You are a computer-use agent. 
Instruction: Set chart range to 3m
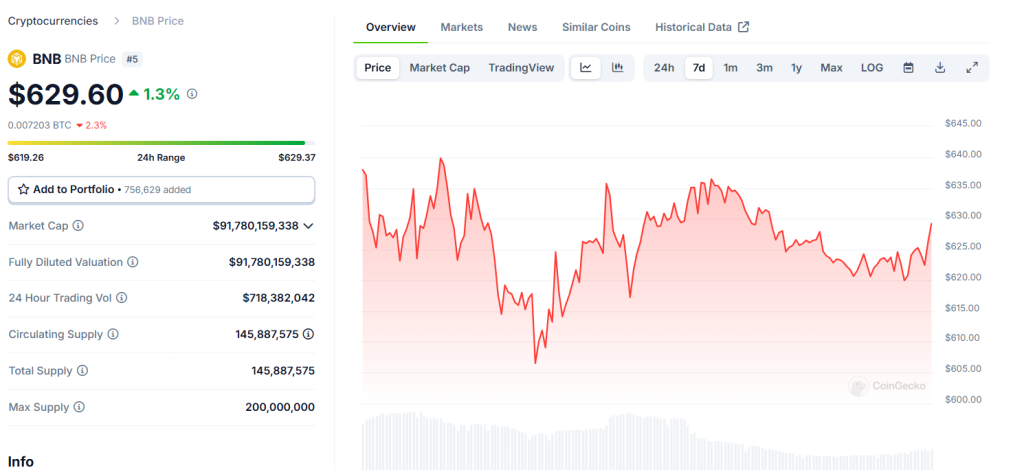(x=765, y=68)
